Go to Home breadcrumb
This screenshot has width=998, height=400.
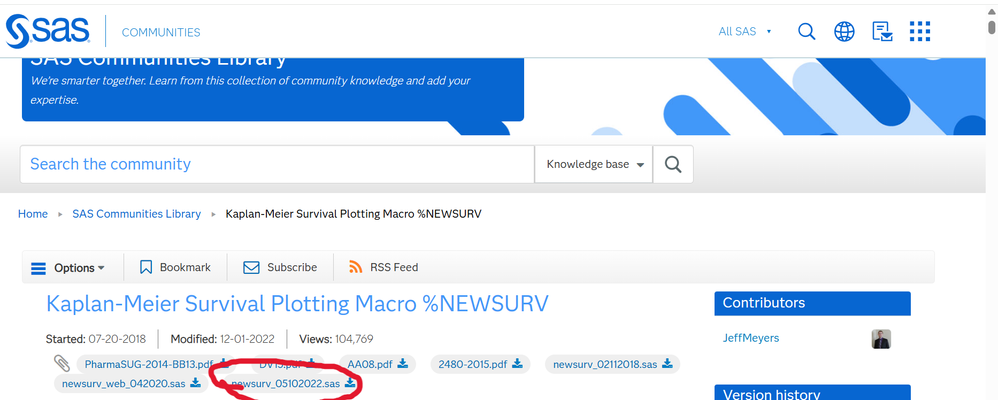tap(32, 214)
